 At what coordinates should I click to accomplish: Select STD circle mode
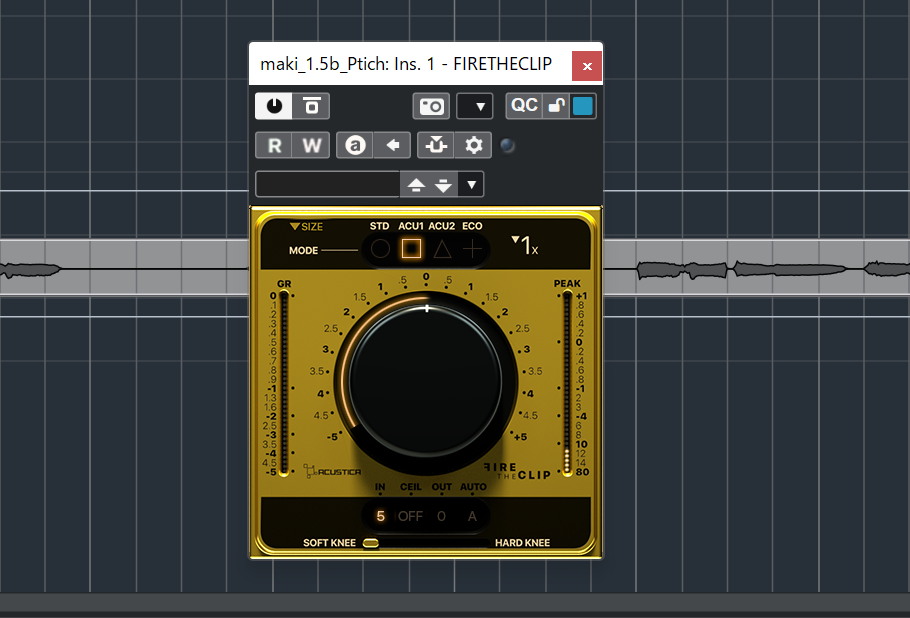coord(380,249)
